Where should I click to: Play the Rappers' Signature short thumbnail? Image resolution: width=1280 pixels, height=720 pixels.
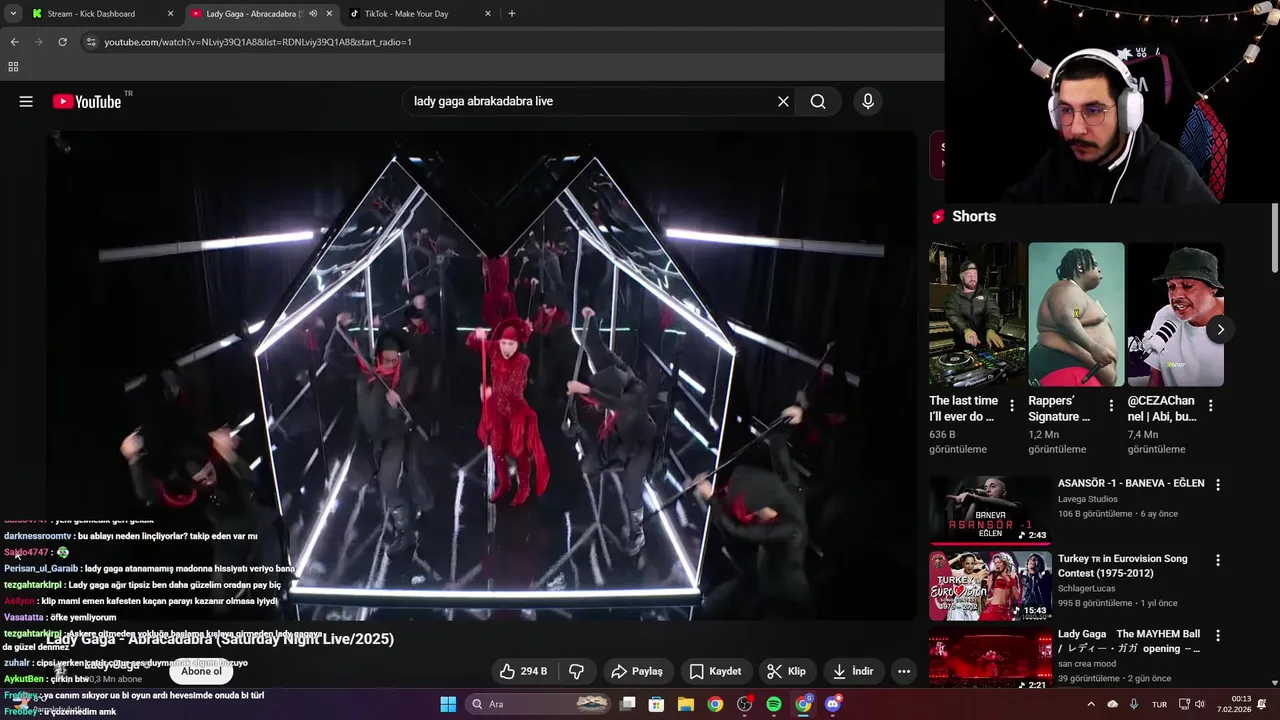pyautogui.click(x=1076, y=314)
